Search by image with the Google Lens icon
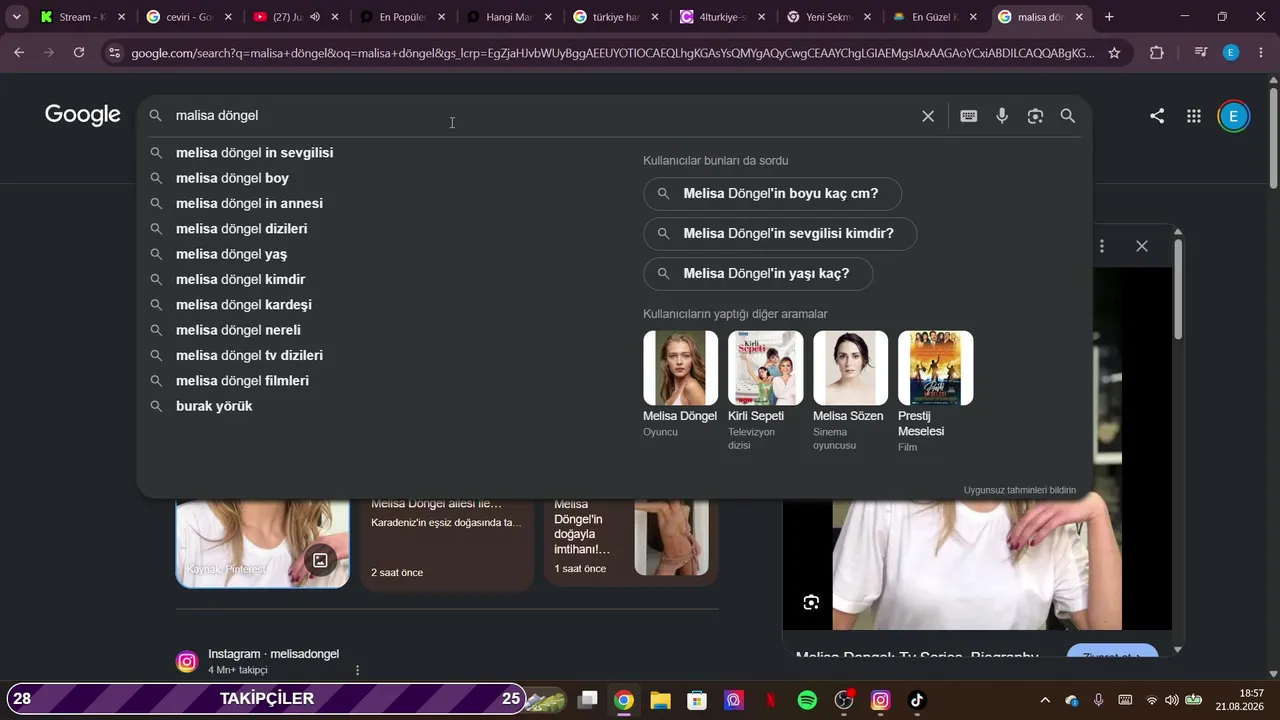Image resolution: width=1280 pixels, height=720 pixels. pos(1035,116)
